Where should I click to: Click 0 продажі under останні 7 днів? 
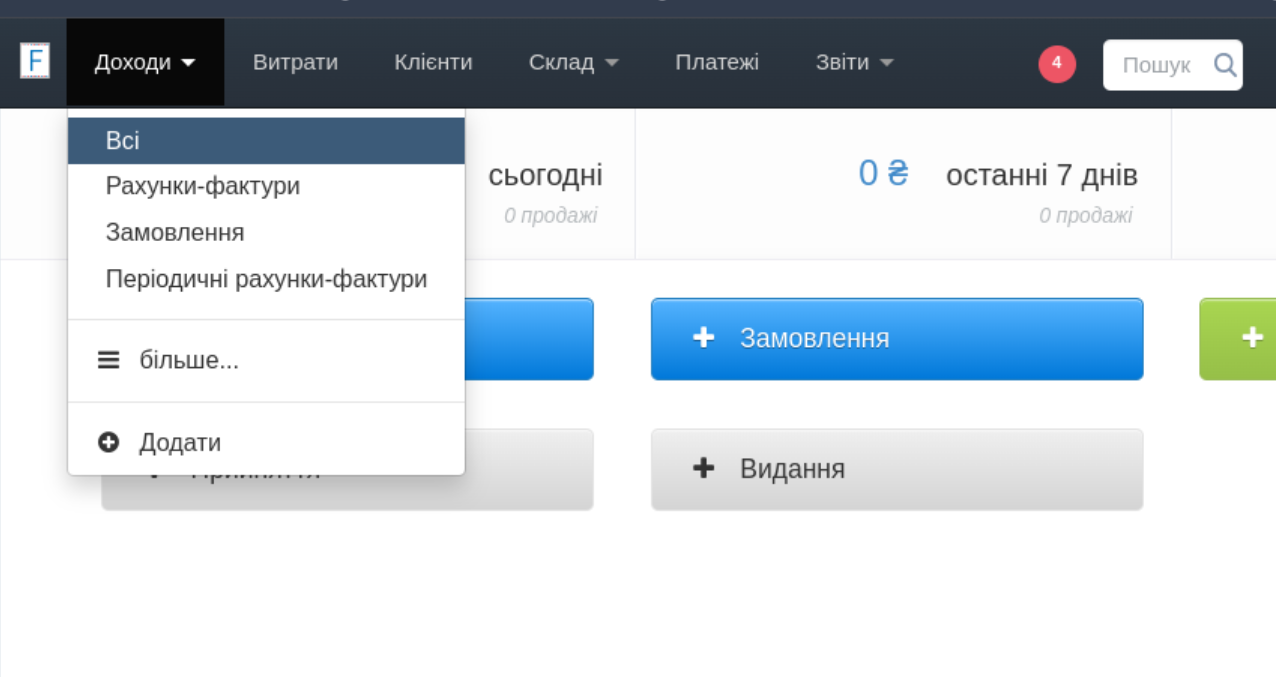click(x=1086, y=216)
